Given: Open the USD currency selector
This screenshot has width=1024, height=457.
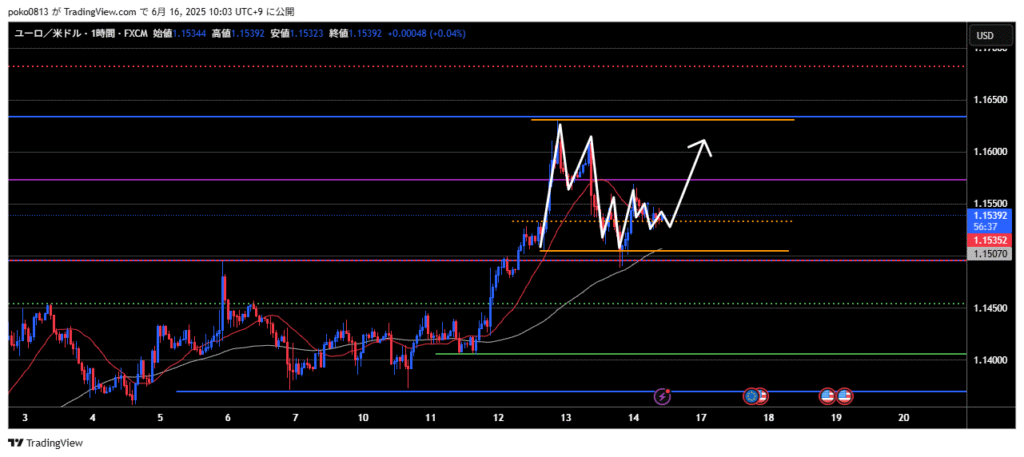Looking at the screenshot, I should click(x=984, y=36).
